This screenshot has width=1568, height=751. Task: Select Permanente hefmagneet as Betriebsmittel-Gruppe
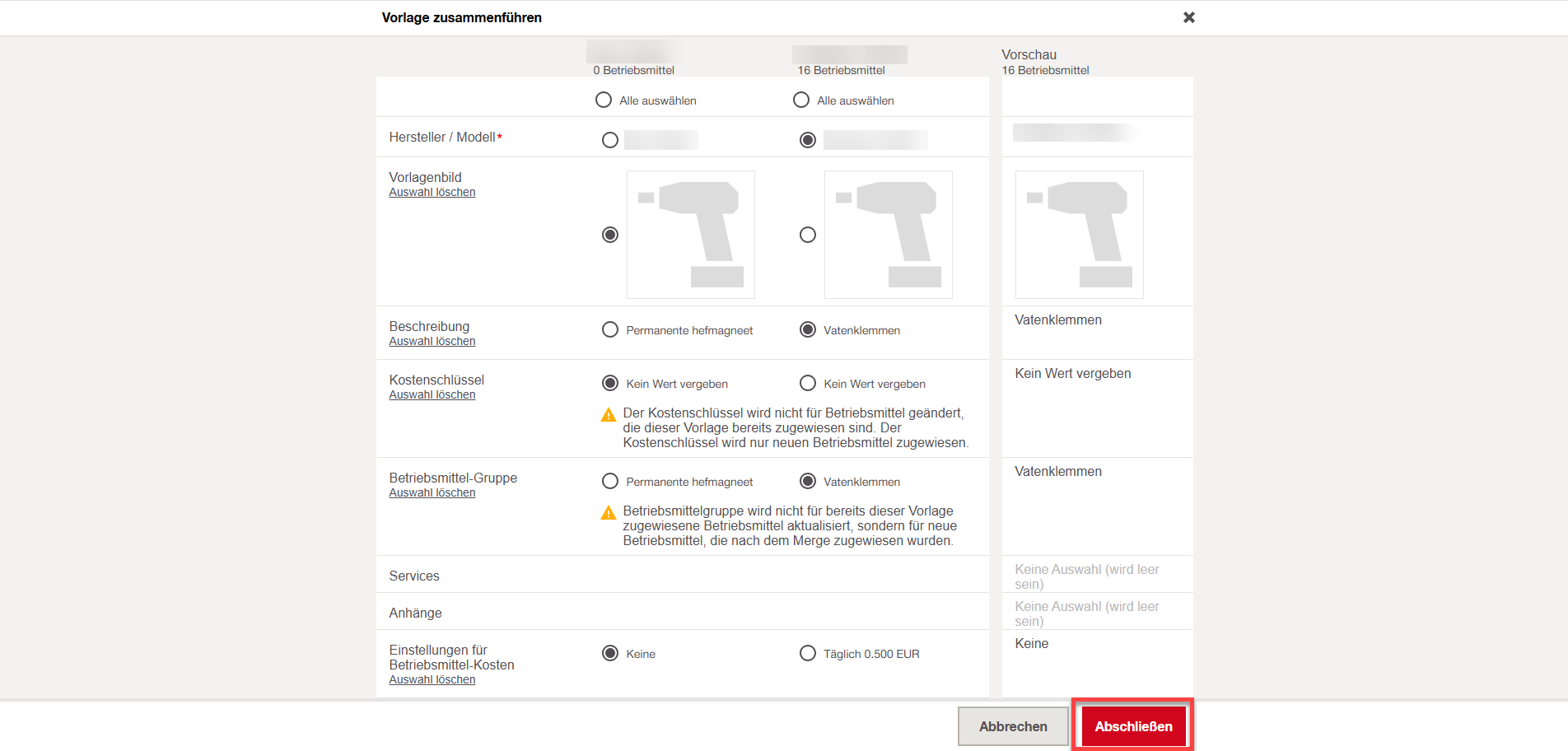pyautogui.click(x=610, y=482)
